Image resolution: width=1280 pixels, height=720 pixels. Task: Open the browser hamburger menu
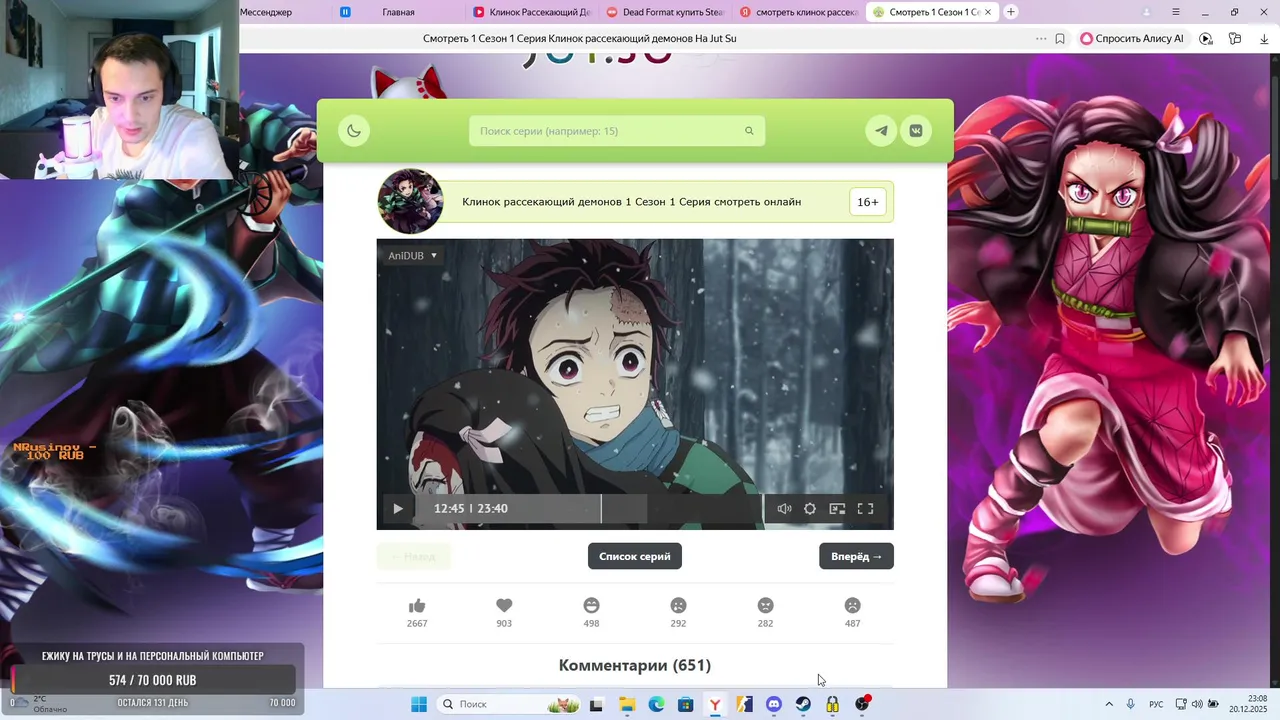1176,12
